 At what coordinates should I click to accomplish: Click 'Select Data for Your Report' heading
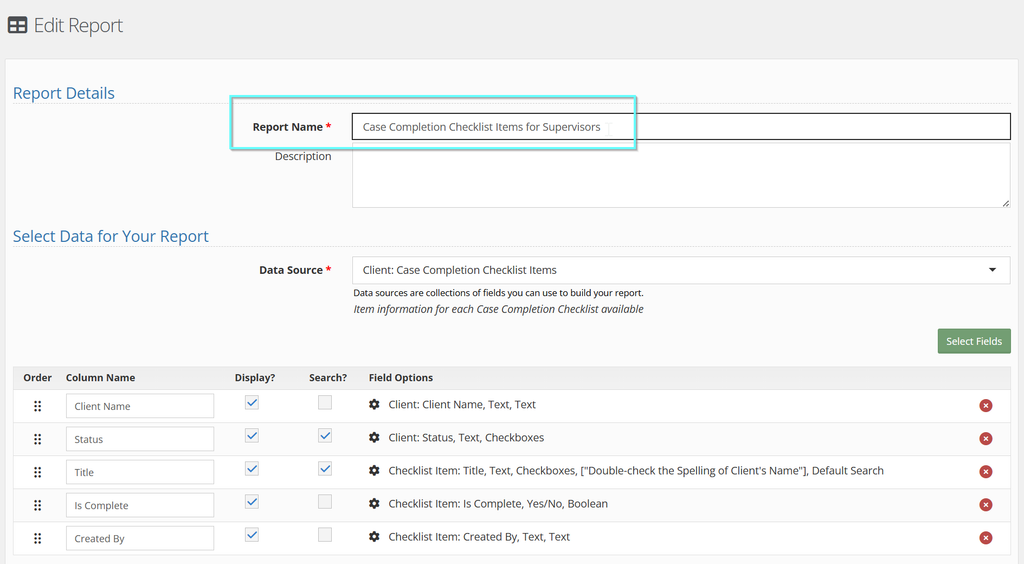[111, 236]
